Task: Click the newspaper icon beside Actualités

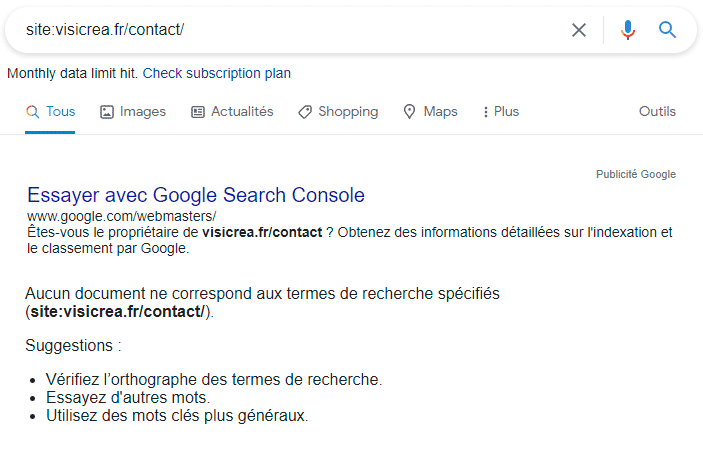Action: (198, 112)
